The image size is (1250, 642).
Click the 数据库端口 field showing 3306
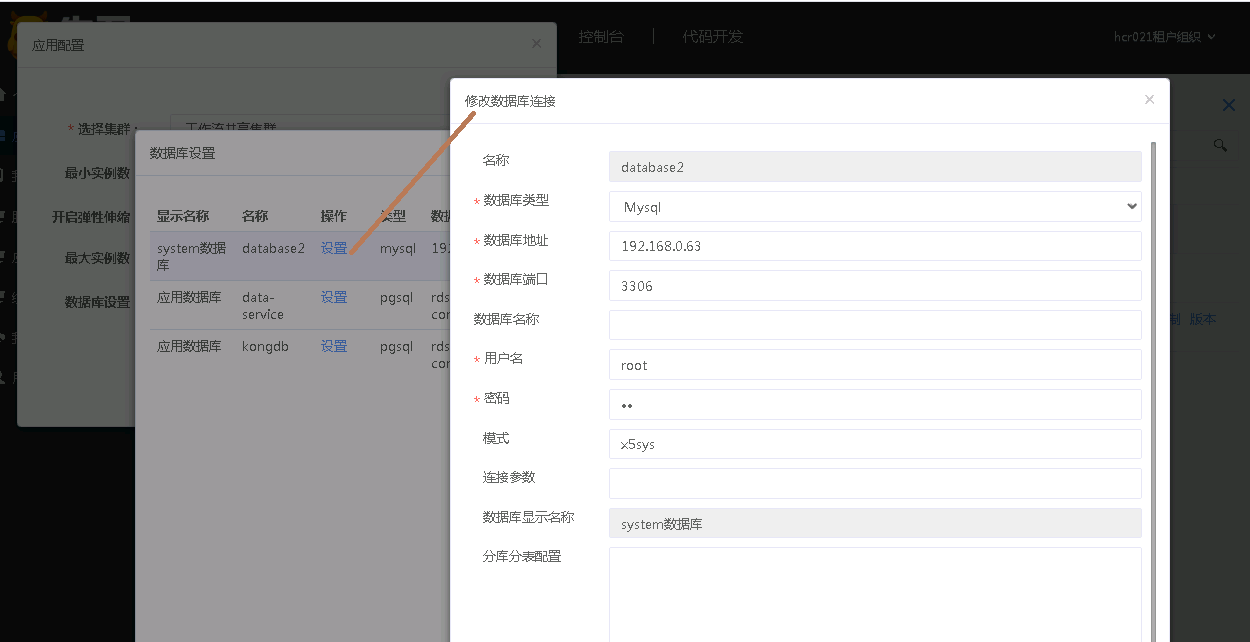(875, 286)
